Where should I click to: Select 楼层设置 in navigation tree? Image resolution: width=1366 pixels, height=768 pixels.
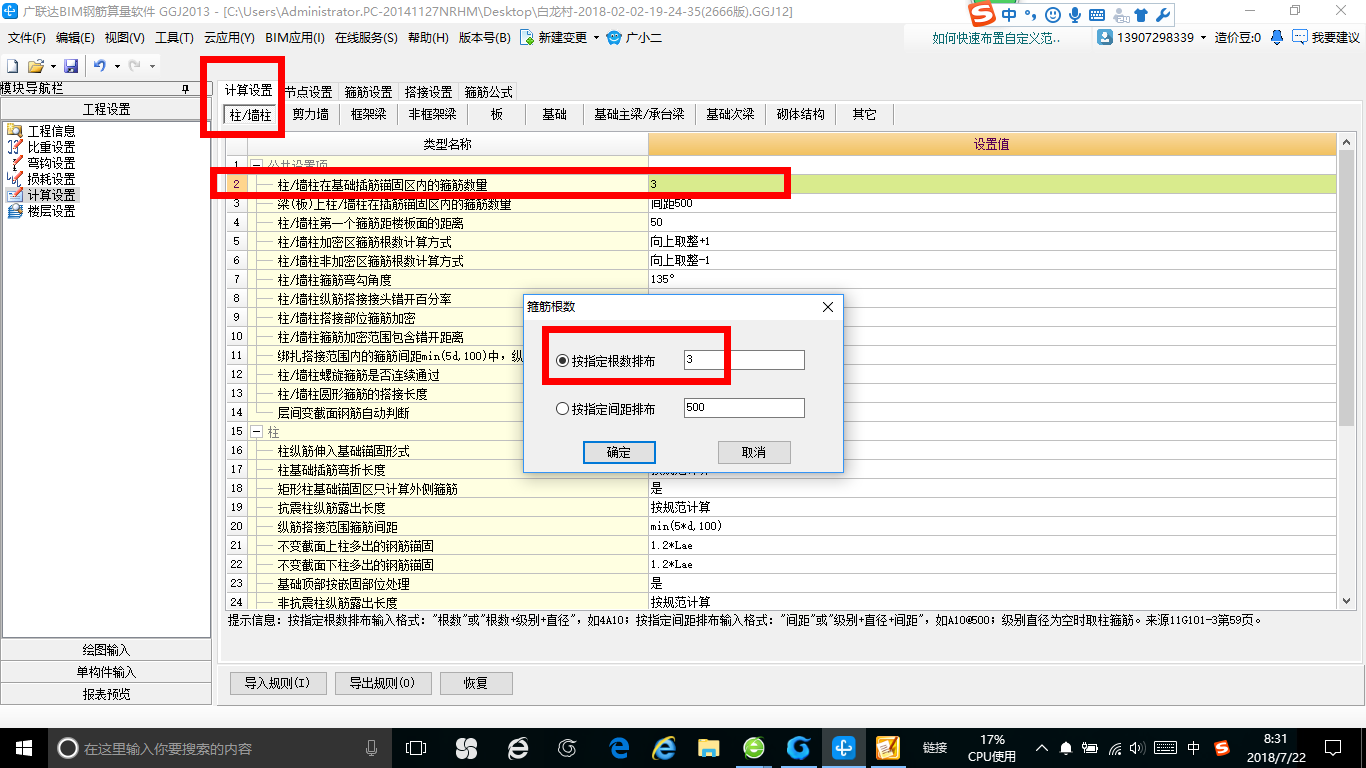click(x=51, y=211)
